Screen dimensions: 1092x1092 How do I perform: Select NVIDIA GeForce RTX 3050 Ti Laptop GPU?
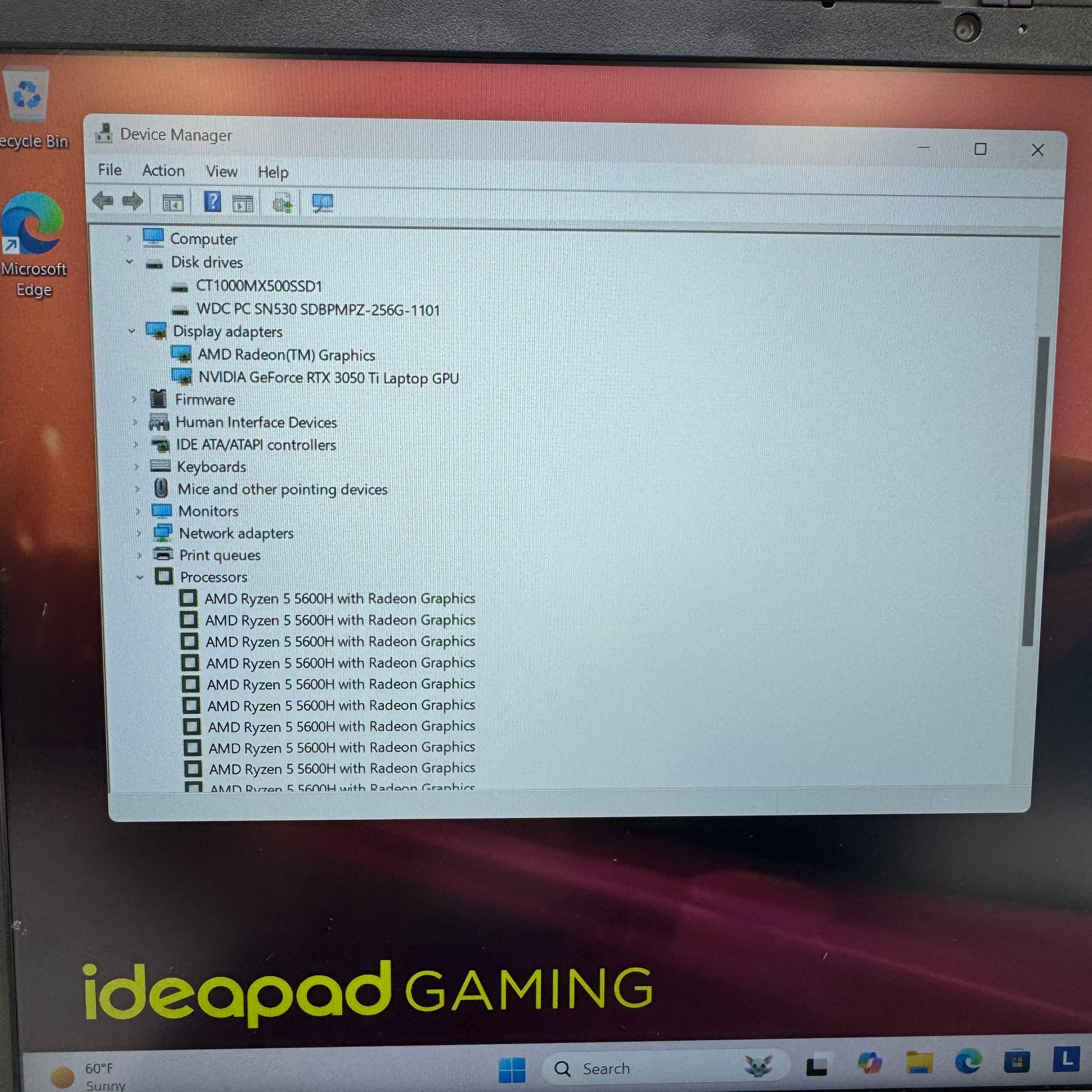point(328,378)
